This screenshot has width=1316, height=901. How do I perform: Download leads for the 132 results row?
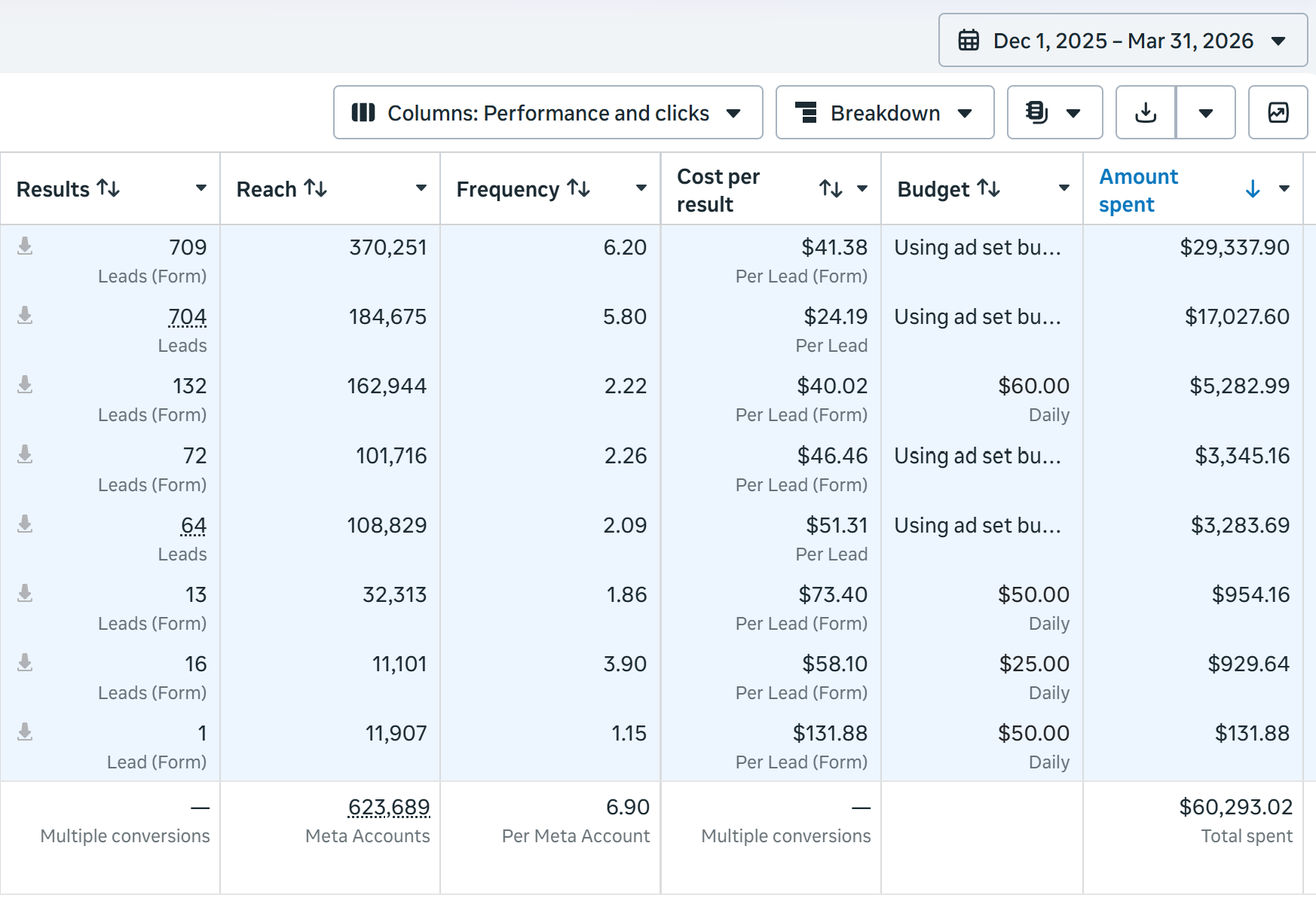click(x=25, y=385)
